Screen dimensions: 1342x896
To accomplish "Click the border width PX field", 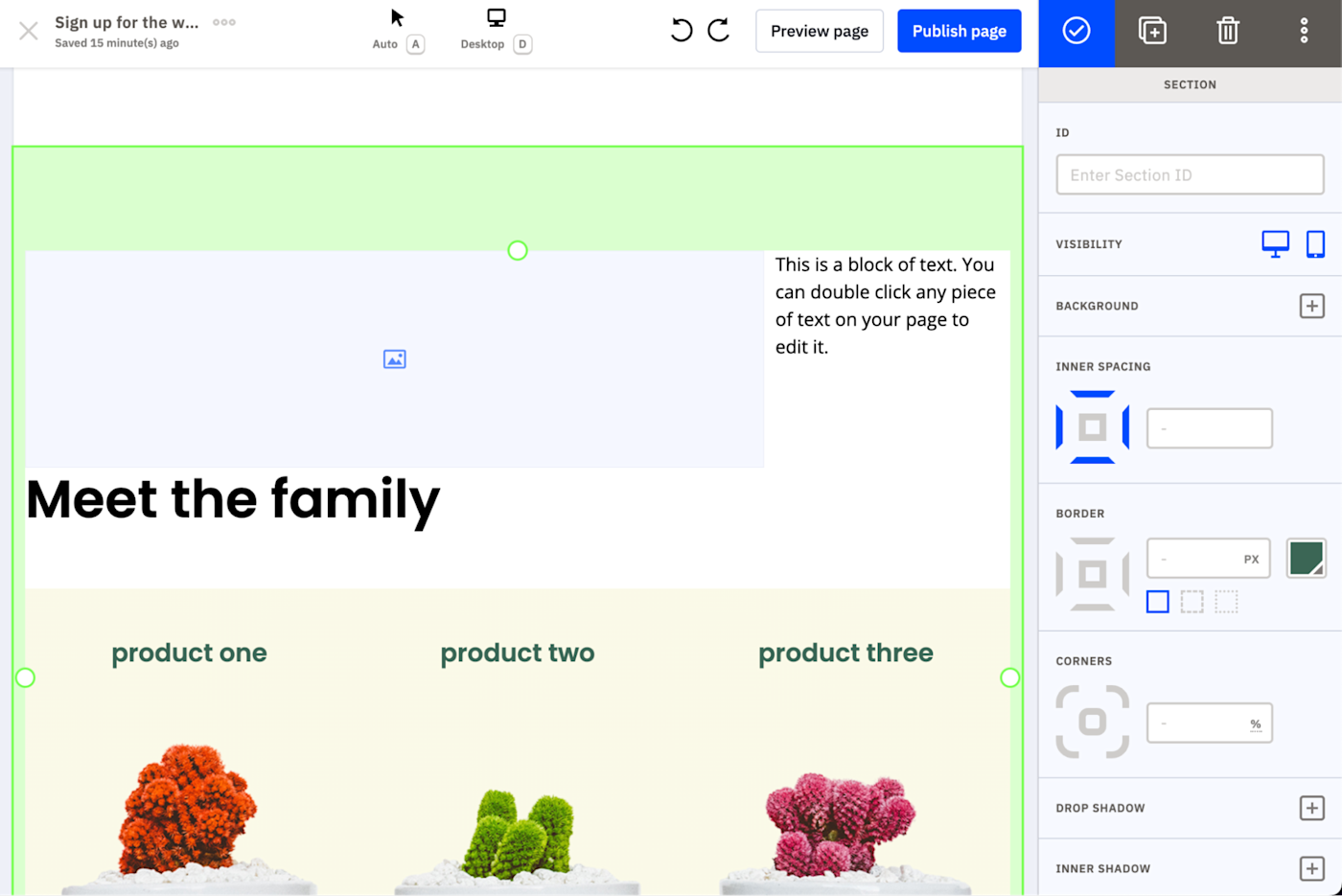I will (x=1208, y=559).
